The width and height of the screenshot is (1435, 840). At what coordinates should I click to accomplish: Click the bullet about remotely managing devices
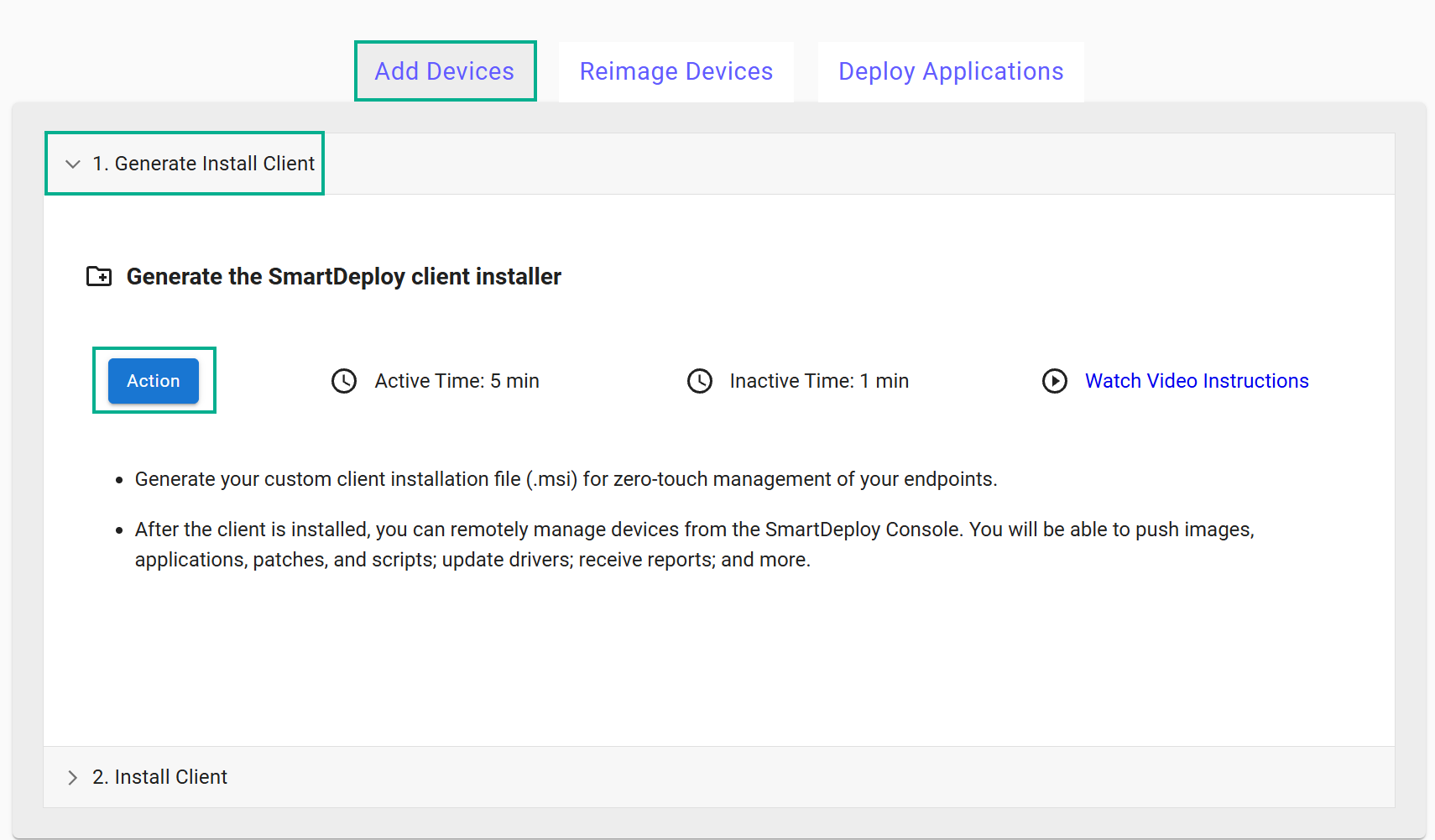(695, 545)
